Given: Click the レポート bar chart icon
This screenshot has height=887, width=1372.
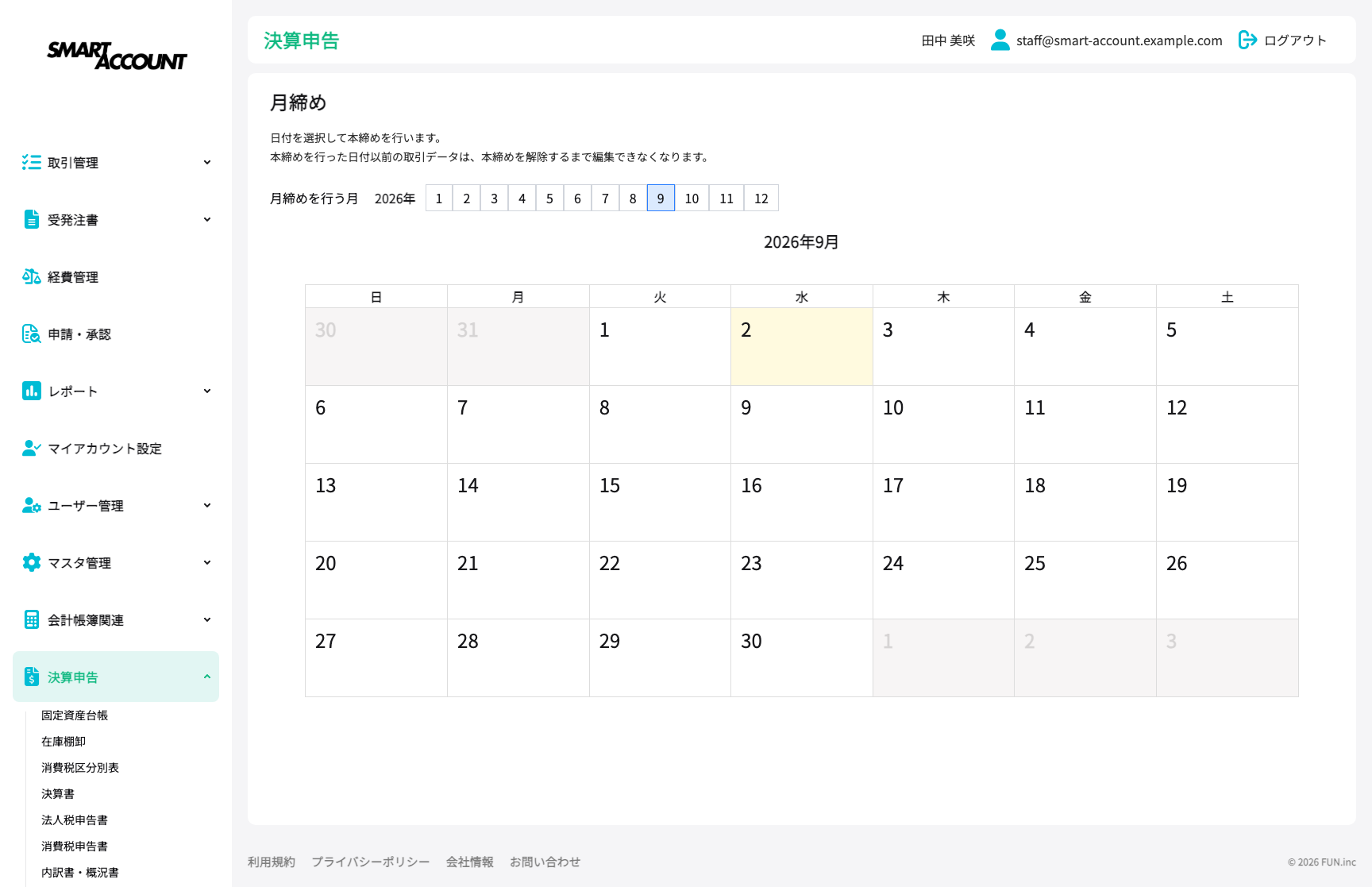Looking at the screenshot, I should pos(32,391).
